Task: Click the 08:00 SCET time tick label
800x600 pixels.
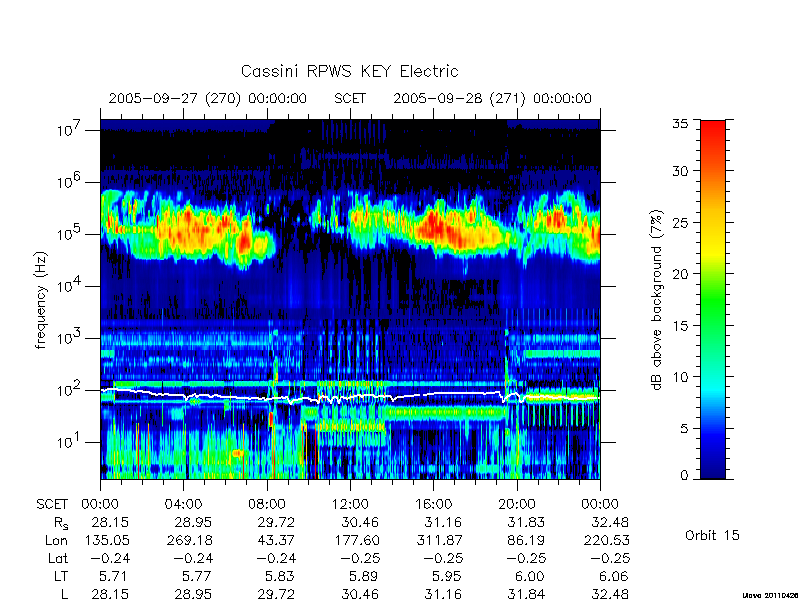Action: click(267, 504)
